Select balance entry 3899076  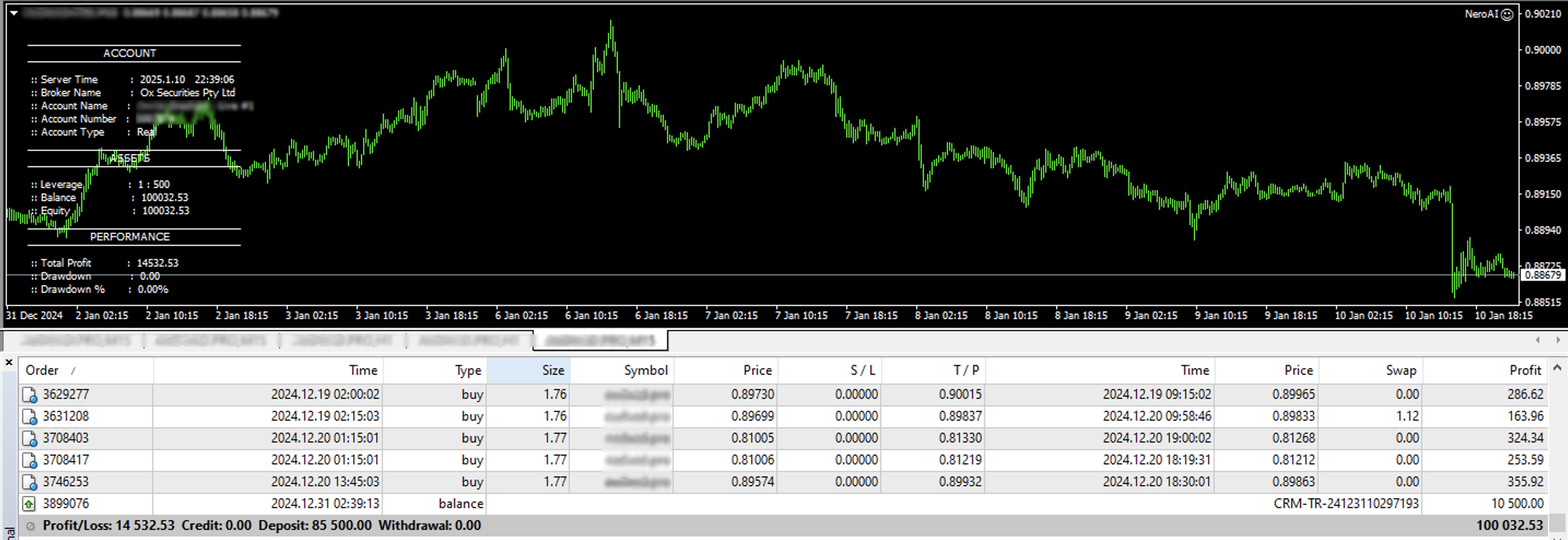(66, 504)
